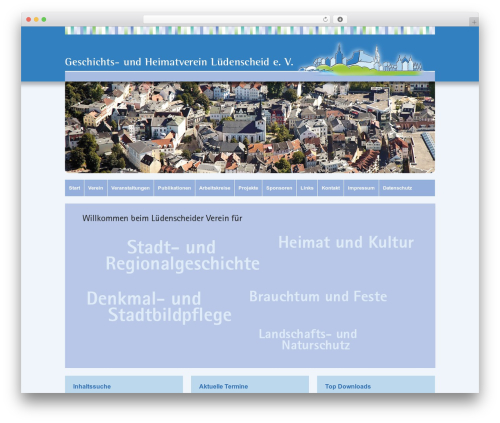Click the Brauchtum und Feste heading
500x423 pixels.
tap(318, 296)
